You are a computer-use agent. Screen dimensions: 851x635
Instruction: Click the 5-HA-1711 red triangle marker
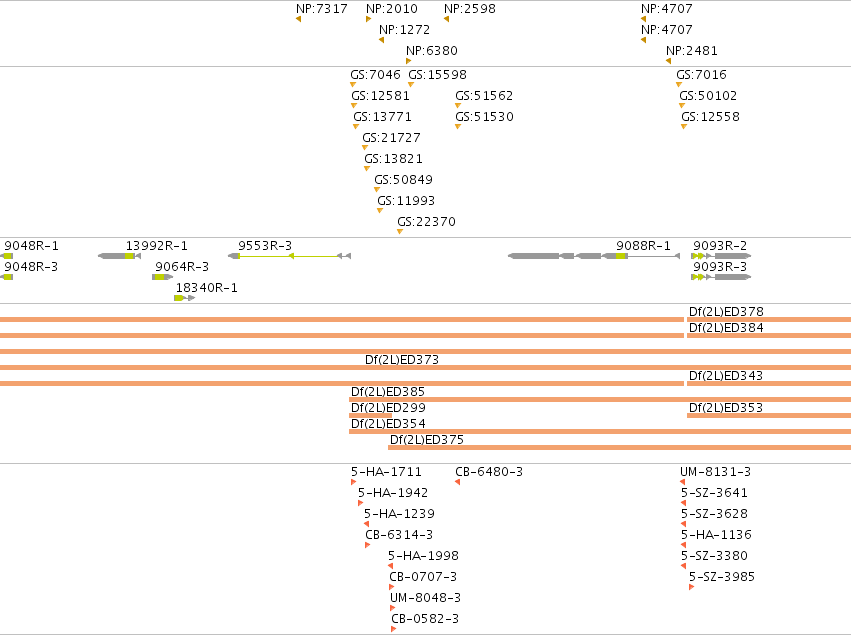click(353, 482)
